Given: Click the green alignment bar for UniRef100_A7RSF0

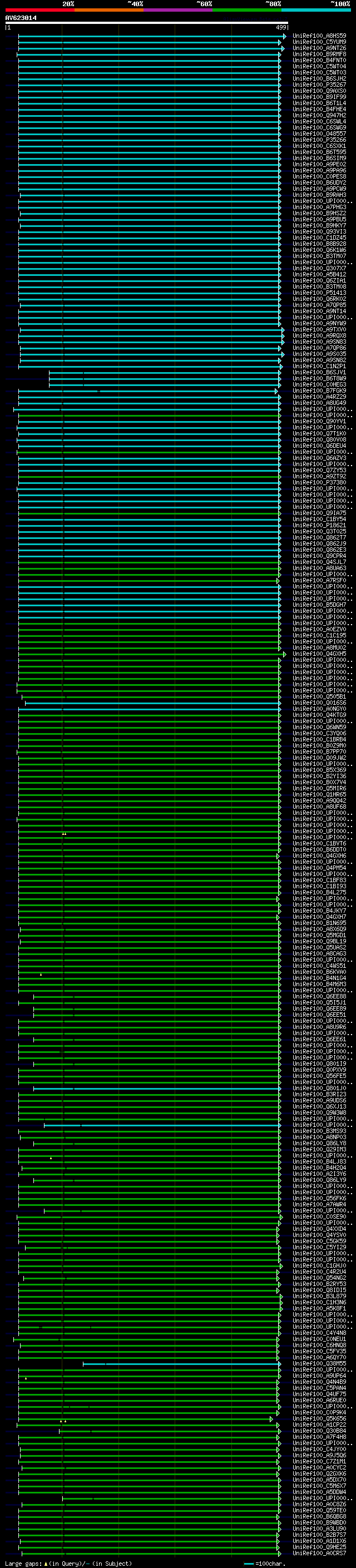Looking at the screenshot, I should coord(149,581).
